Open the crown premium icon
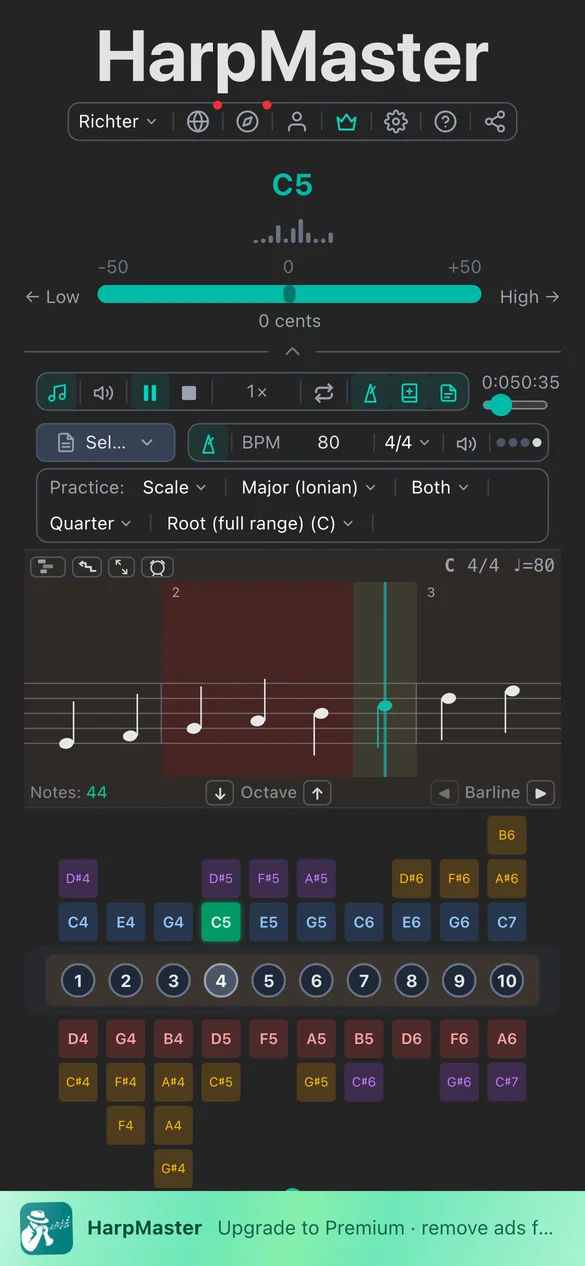585x1266 pixels. coord(346,122)
